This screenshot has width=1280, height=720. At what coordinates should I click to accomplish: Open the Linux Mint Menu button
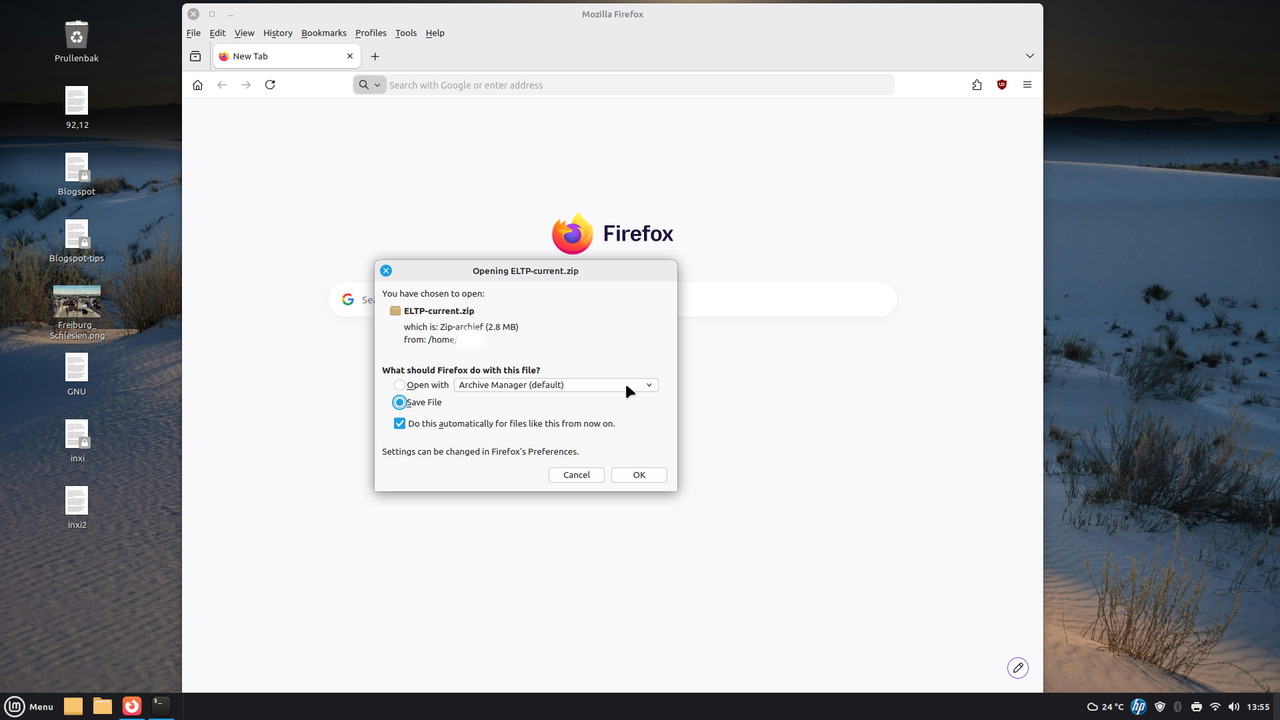(x=30, y=706)
